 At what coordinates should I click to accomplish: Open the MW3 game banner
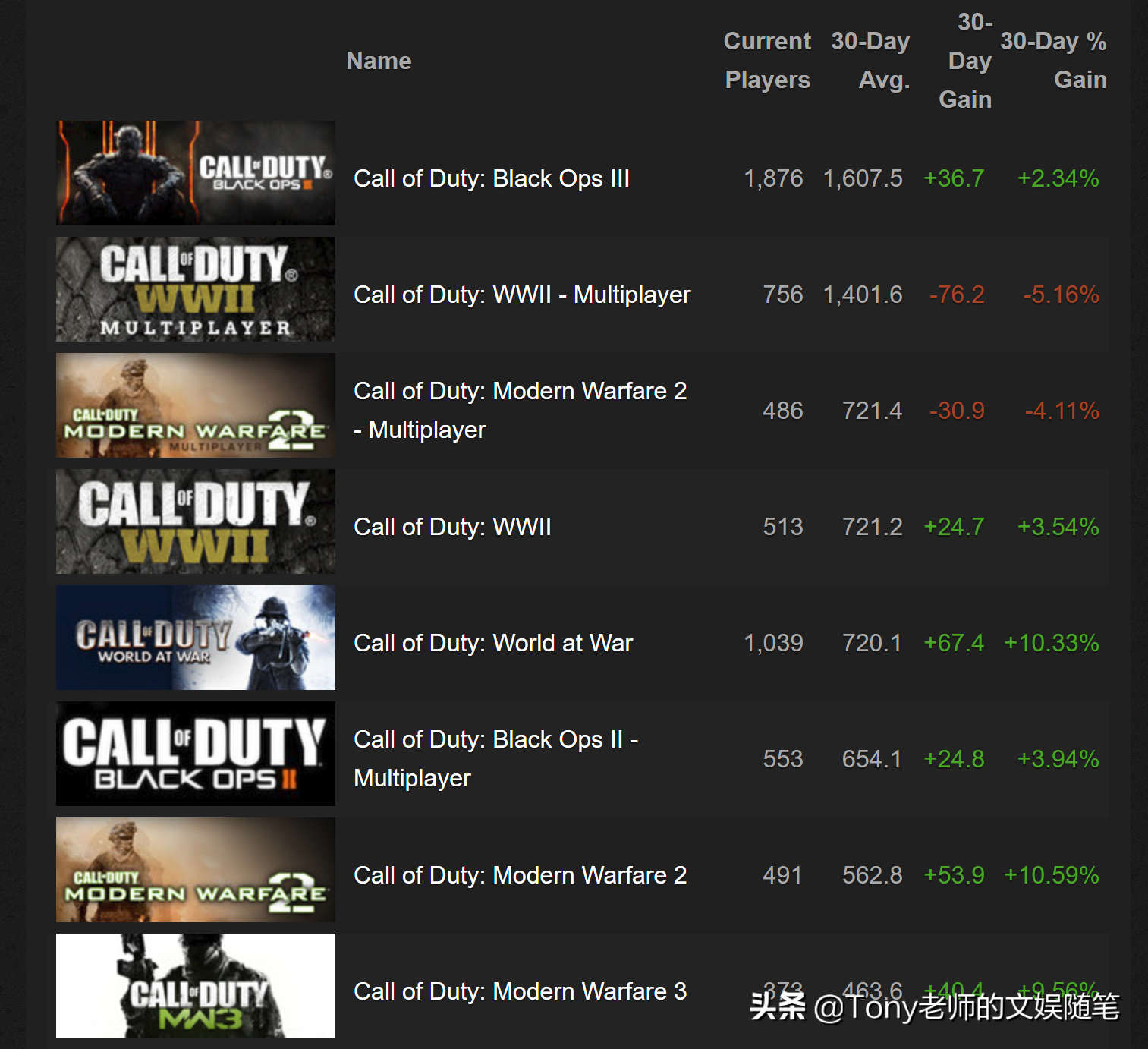tap(196, 986)
